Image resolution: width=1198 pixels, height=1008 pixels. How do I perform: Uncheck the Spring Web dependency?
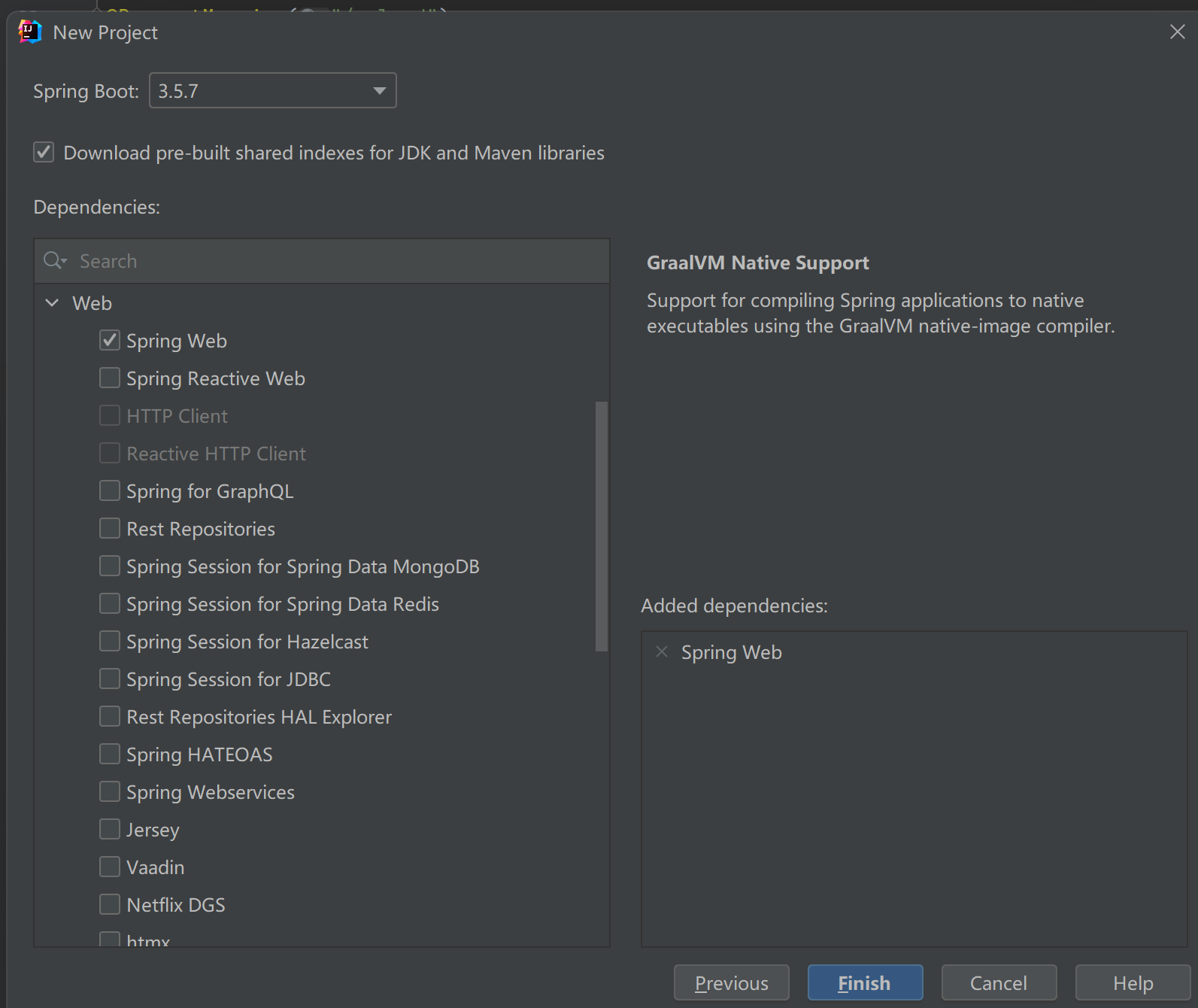[110, 340]
